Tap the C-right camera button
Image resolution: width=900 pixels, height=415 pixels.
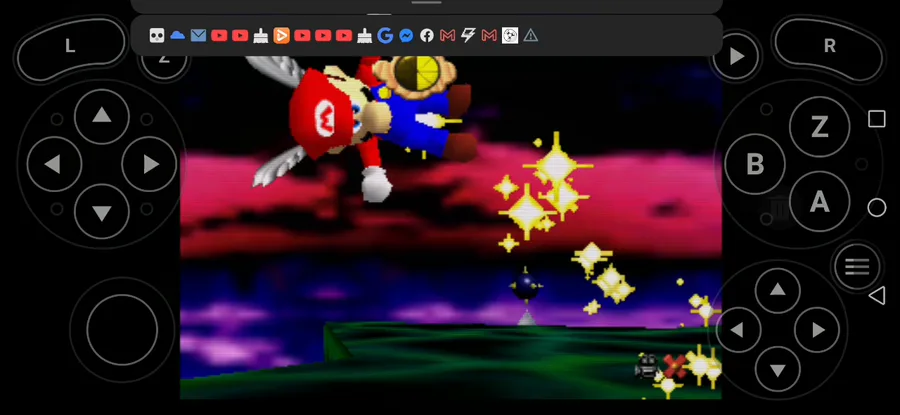(817, 329)
